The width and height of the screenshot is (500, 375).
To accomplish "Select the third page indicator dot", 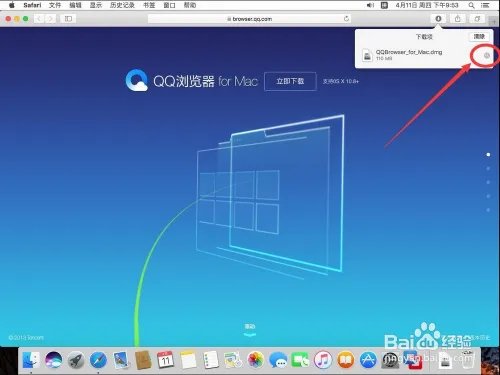I will (488, 182).
